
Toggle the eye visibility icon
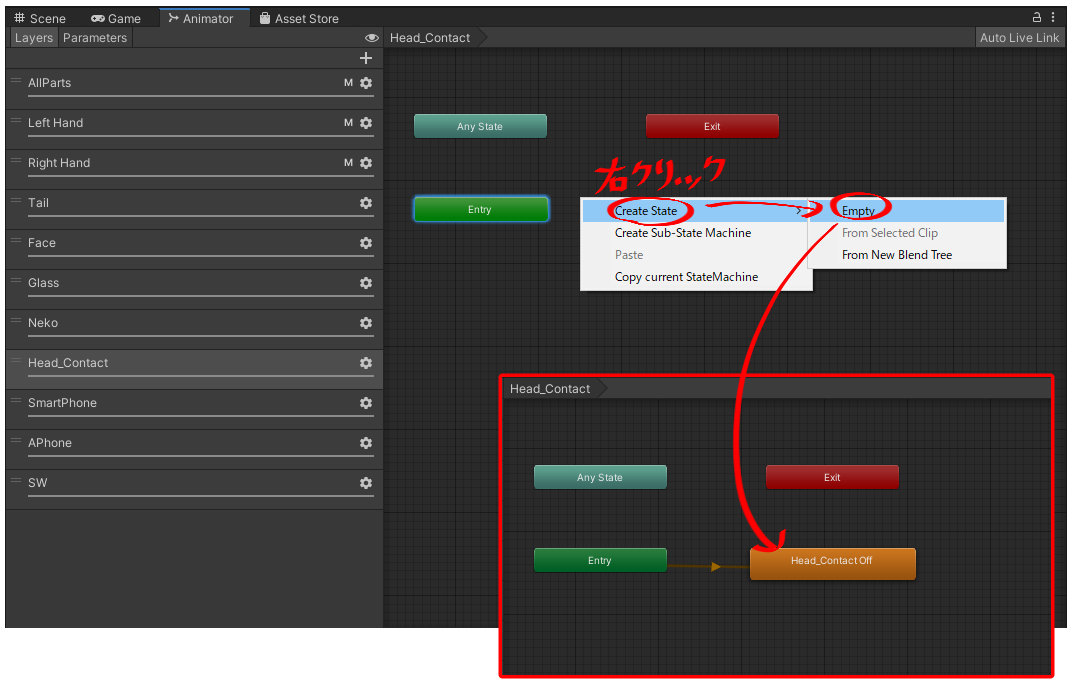(372, 38)
